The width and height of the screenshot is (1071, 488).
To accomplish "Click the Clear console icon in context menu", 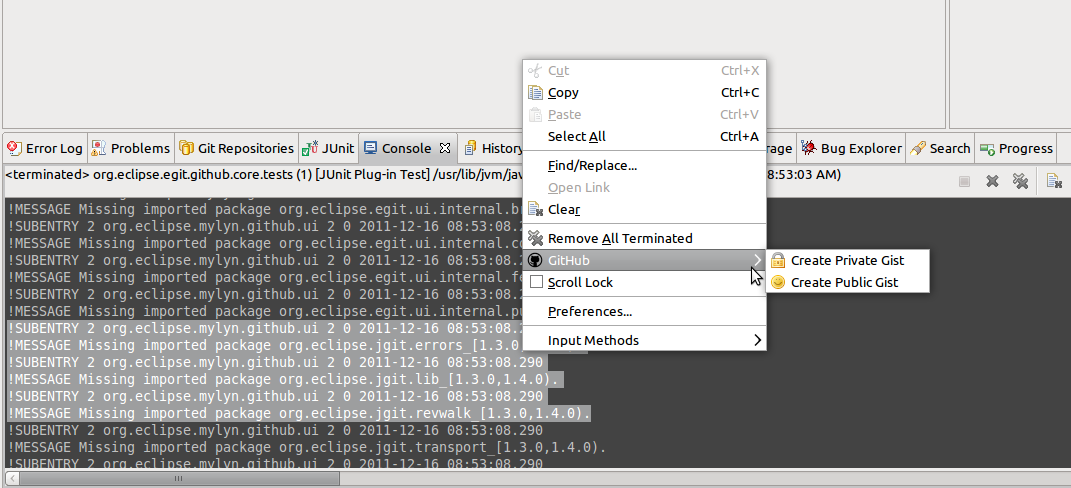I will pyautogui.click(x=536, y=209).
